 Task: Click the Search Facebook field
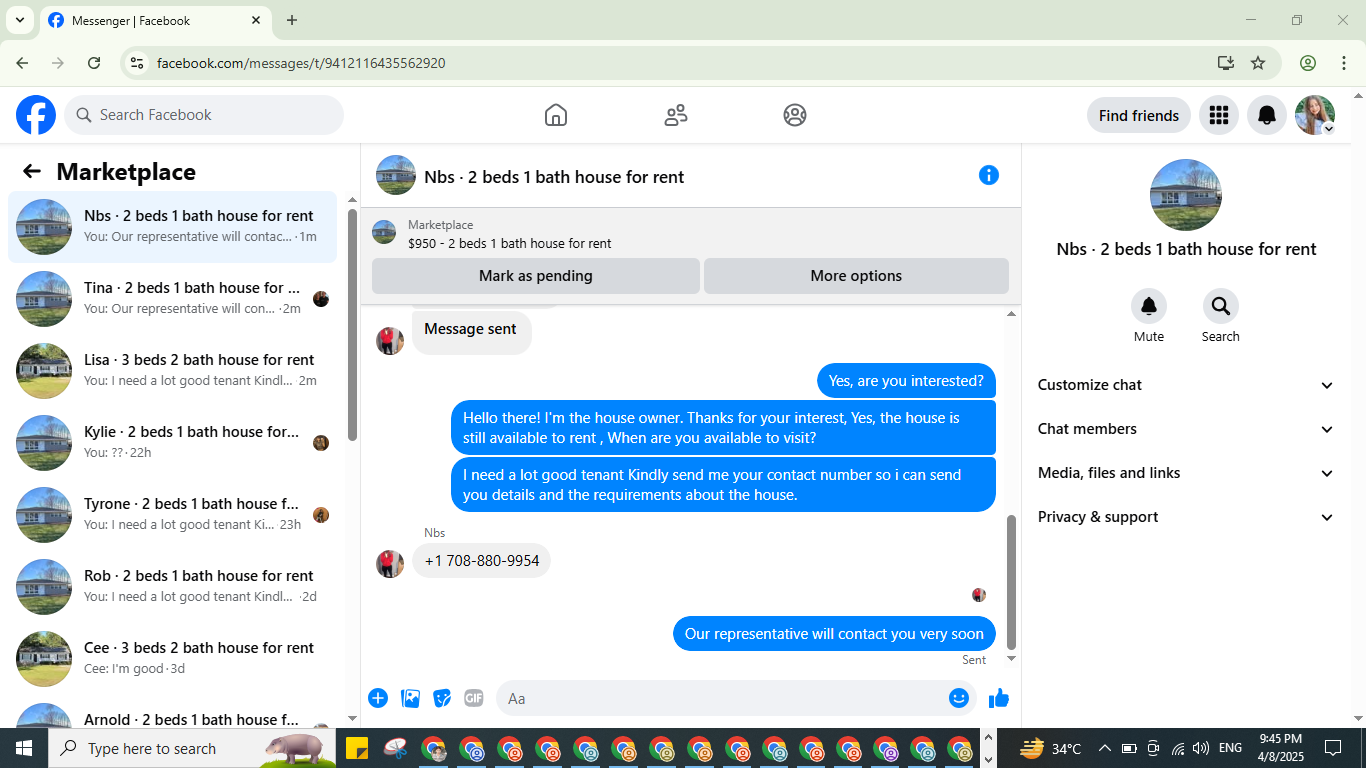tap(204, 115)
